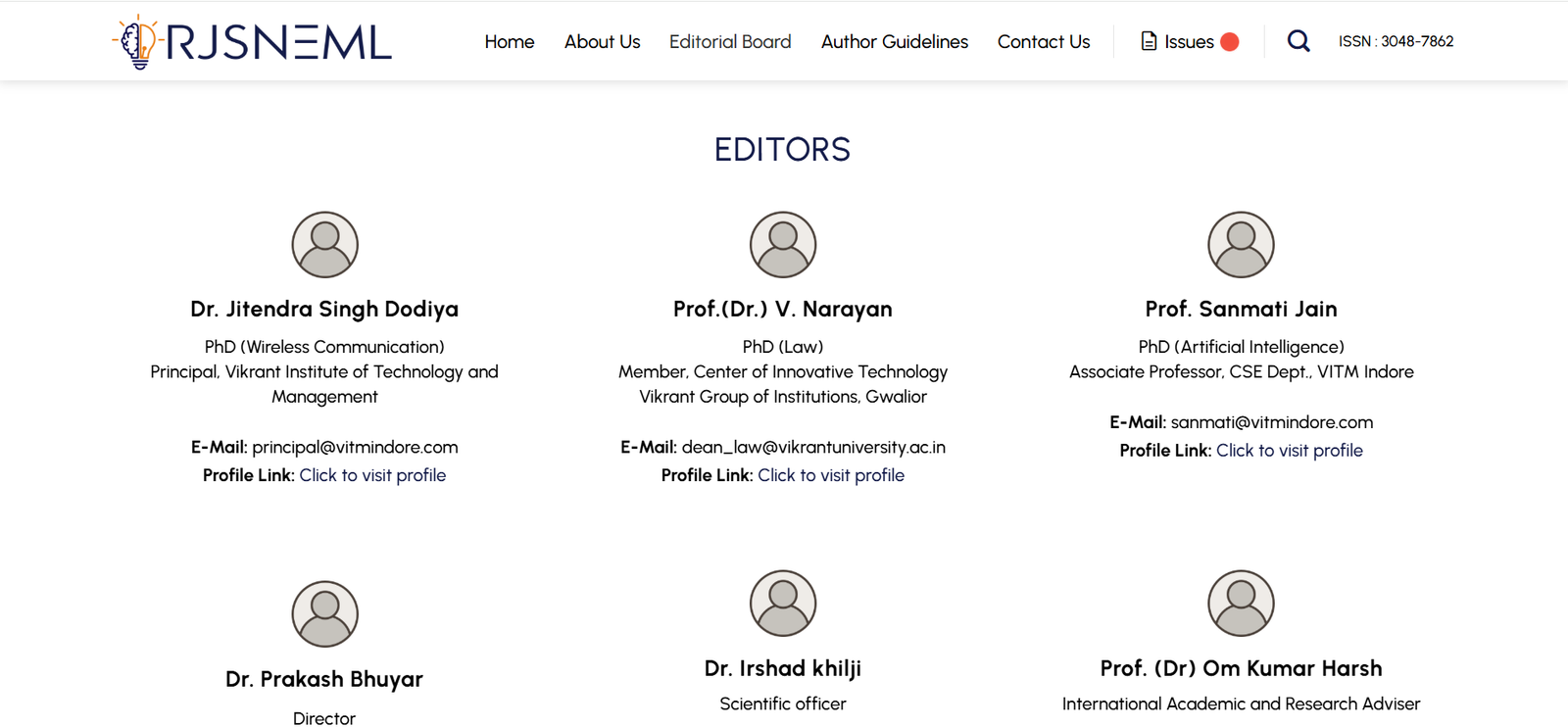Click Prof.(Dr.) V. Narayan's avatar

pyautogui.click(x=783, y=245)
